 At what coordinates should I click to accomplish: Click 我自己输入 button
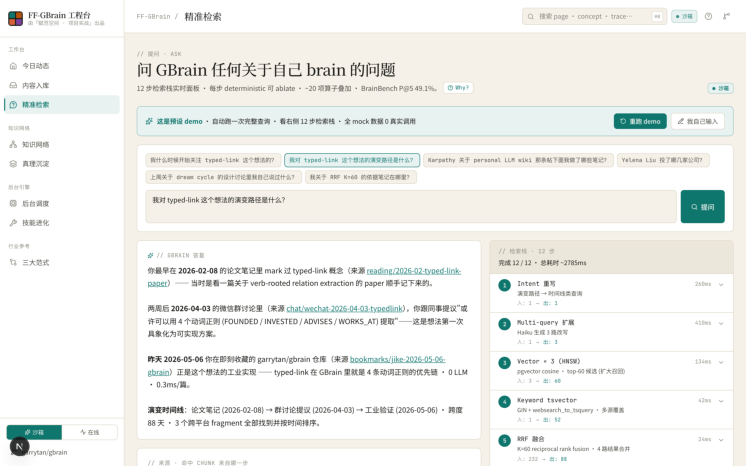[697, 121]
